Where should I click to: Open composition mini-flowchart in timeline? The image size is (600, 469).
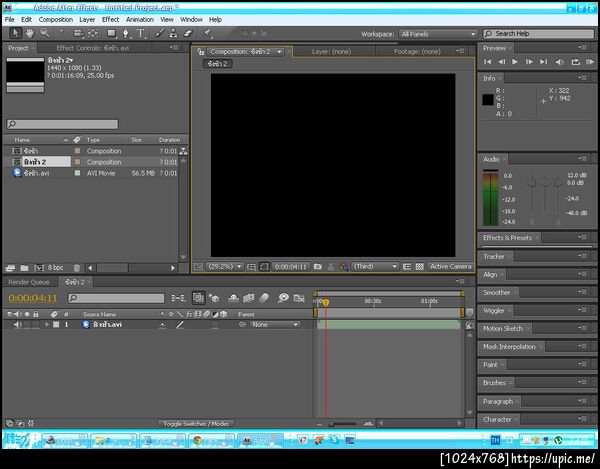pyautogui.click(x=178, y=298)
